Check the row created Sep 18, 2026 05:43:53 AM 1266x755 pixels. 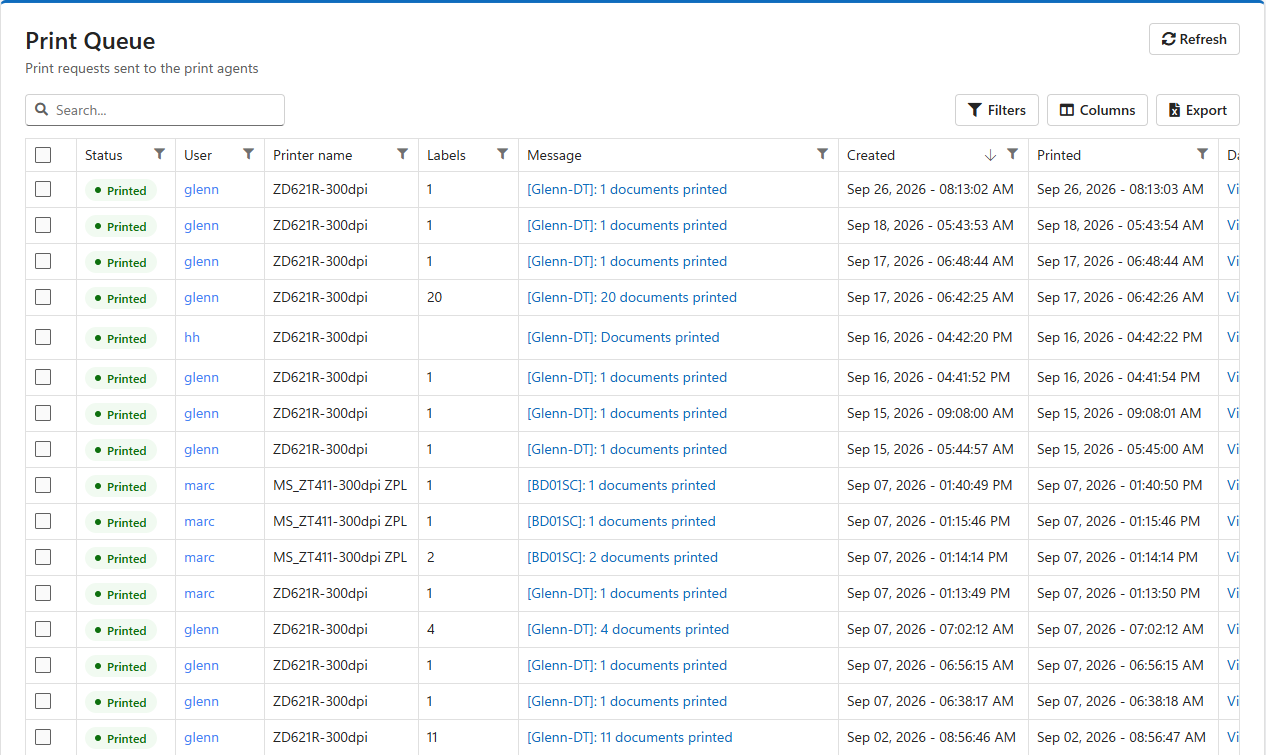43,225
